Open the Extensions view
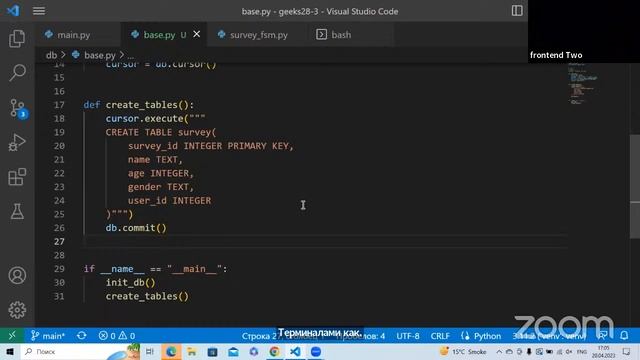This screenshot has height=360, width=640. [17, 177]
